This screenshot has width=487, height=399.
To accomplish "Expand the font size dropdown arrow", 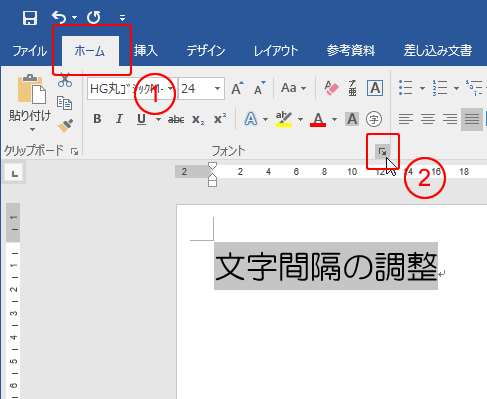I will [217, 88].
